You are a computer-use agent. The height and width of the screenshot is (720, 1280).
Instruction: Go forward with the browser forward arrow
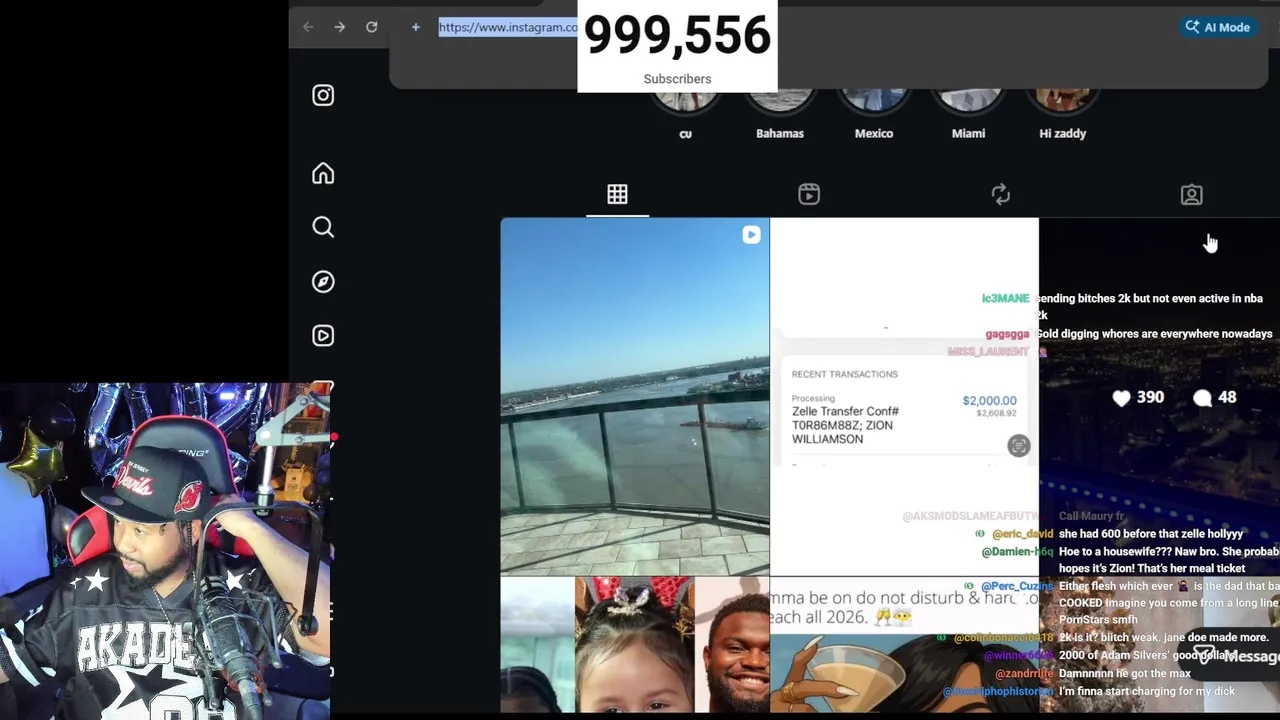[340, 27]
